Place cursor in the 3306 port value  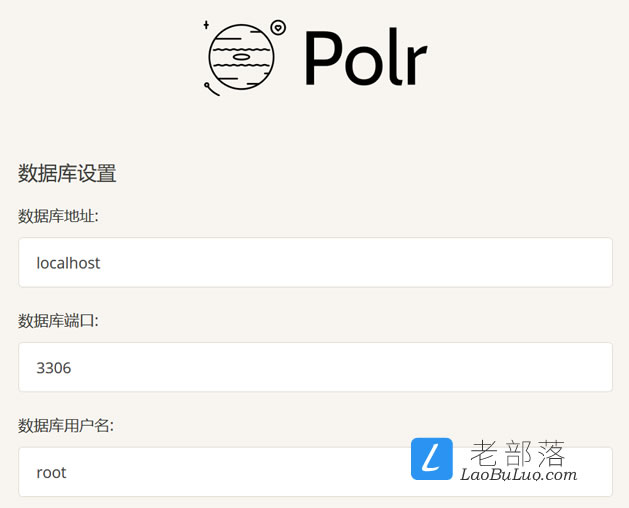pyautogui.click(x=54, y=368)
